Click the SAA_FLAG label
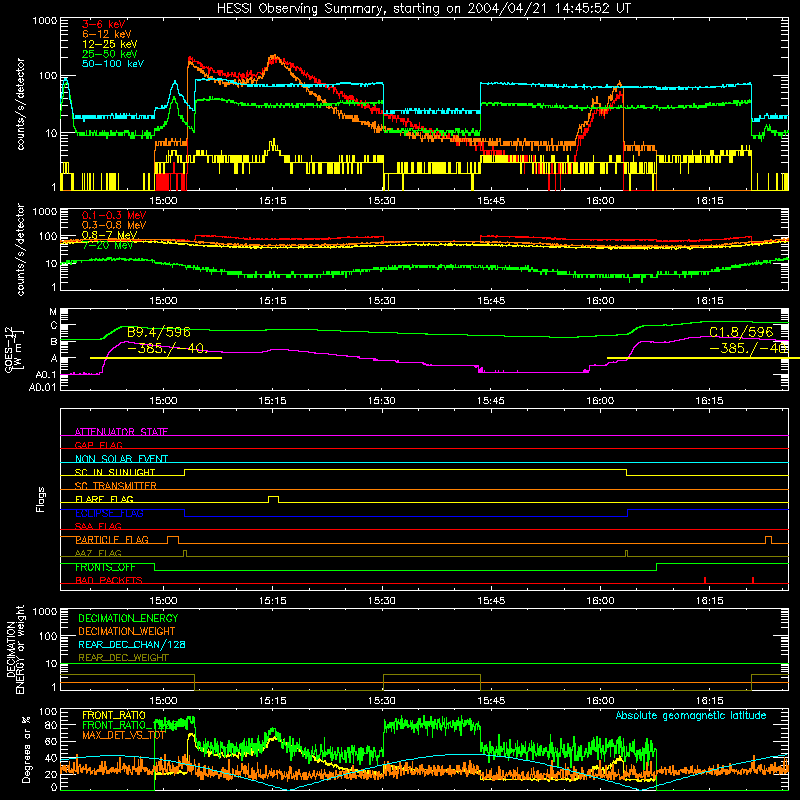 [98, 526]
